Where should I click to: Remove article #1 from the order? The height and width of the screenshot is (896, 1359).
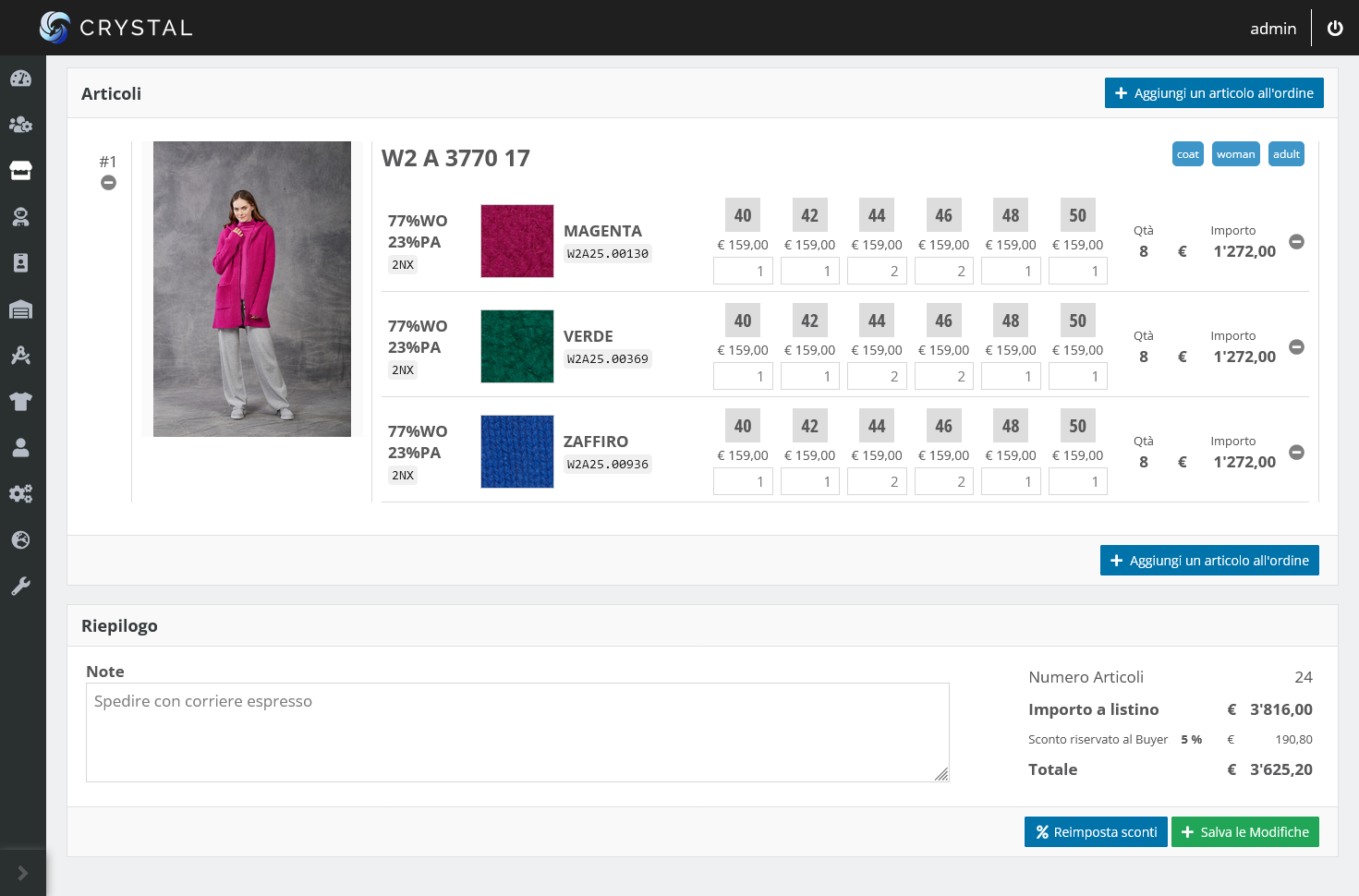coord(108,183)
